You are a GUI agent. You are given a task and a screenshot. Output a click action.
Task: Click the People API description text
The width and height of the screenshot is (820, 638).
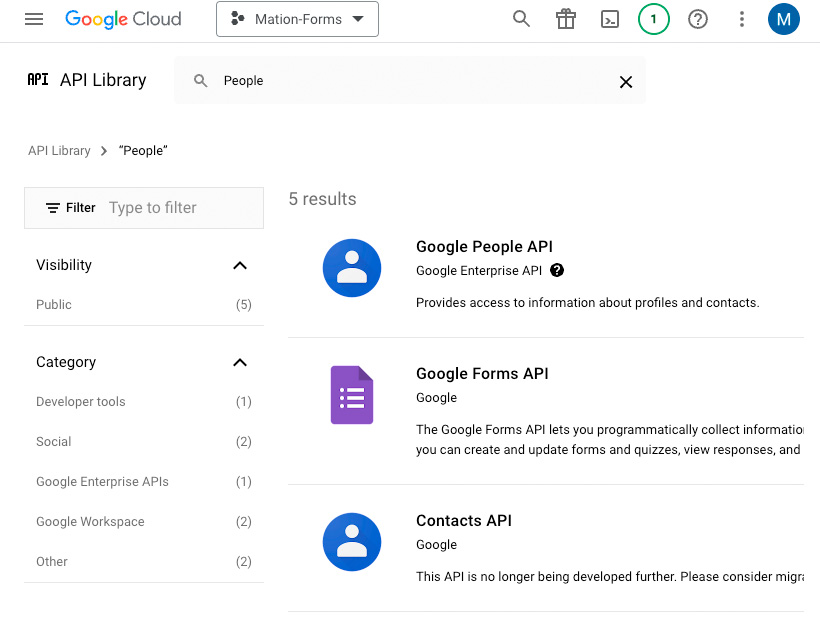coord(587,303)
